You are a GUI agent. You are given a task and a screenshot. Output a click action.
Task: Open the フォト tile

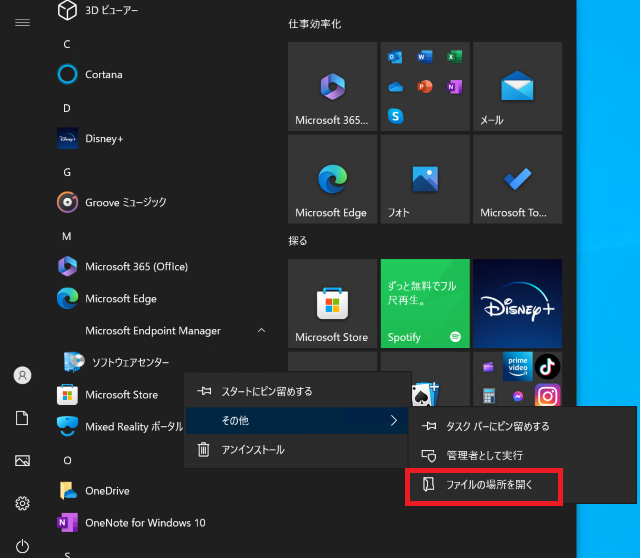pos(425,179)
